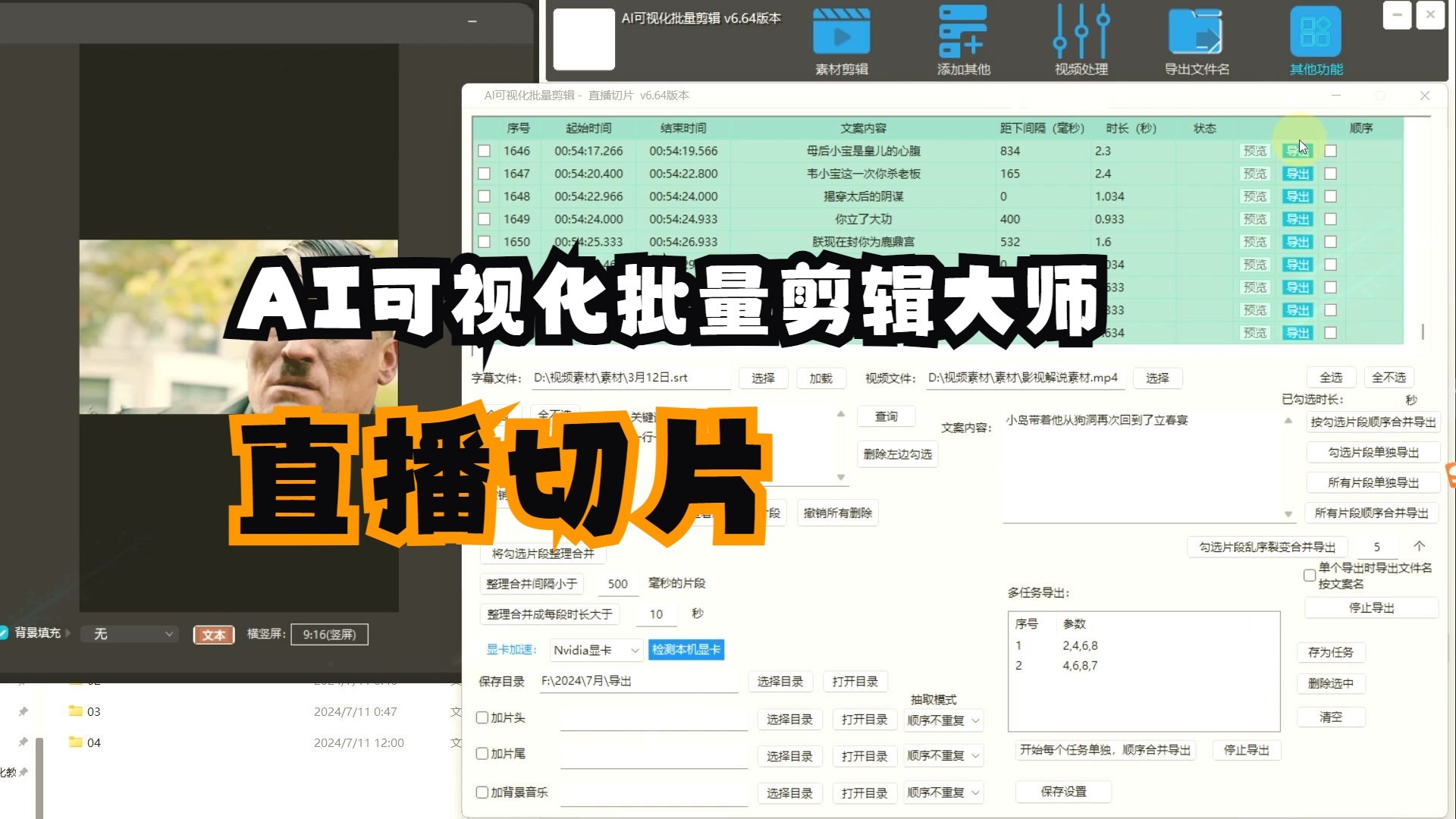This screenshot has width=1456, height=819.
Task: Click 导出 for row 1649
Action: [x=1298, y=219]
